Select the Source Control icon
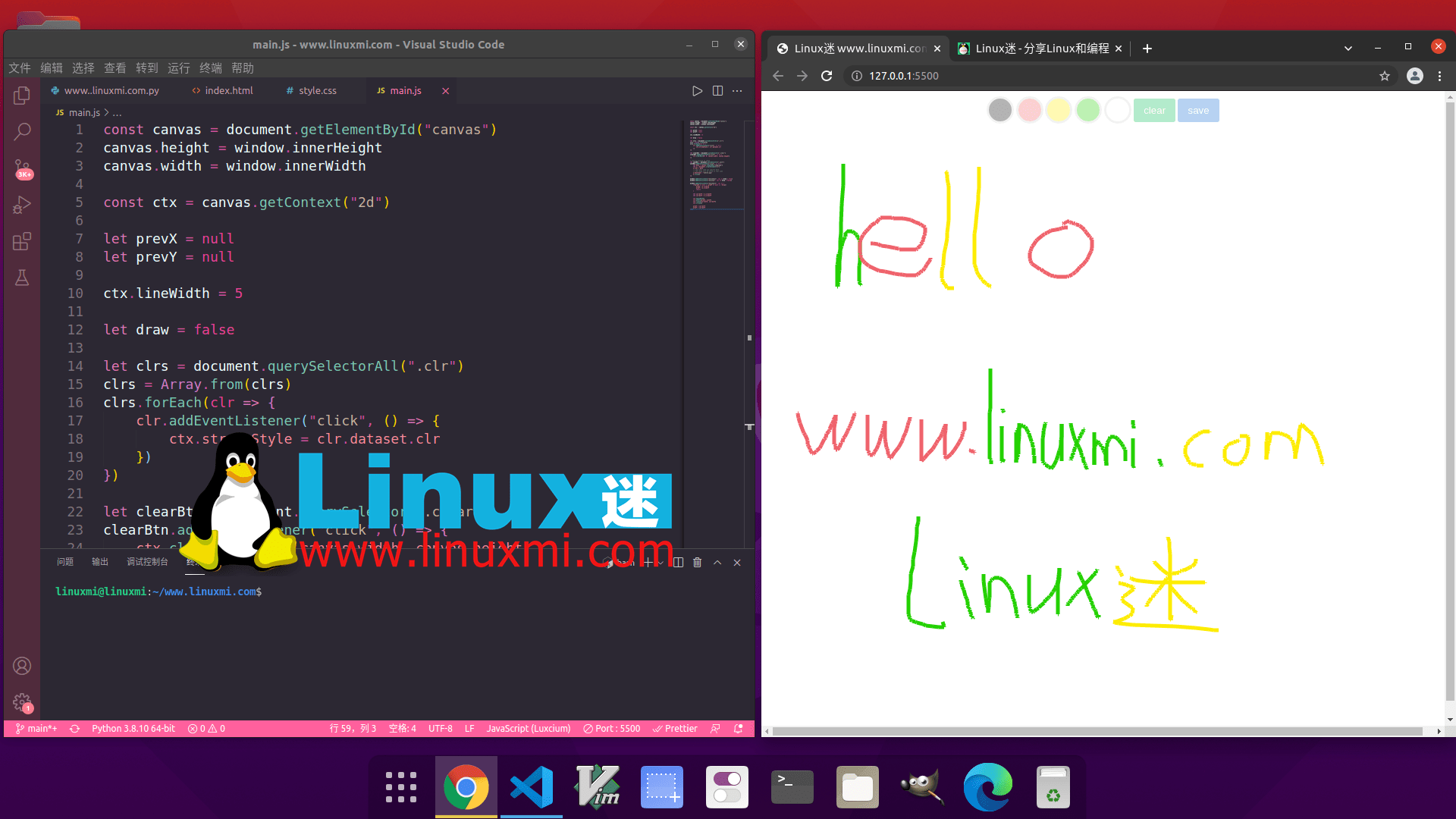Image resolution: width=1456 pixels, height=819 pixels. click(x=22, y=168)
